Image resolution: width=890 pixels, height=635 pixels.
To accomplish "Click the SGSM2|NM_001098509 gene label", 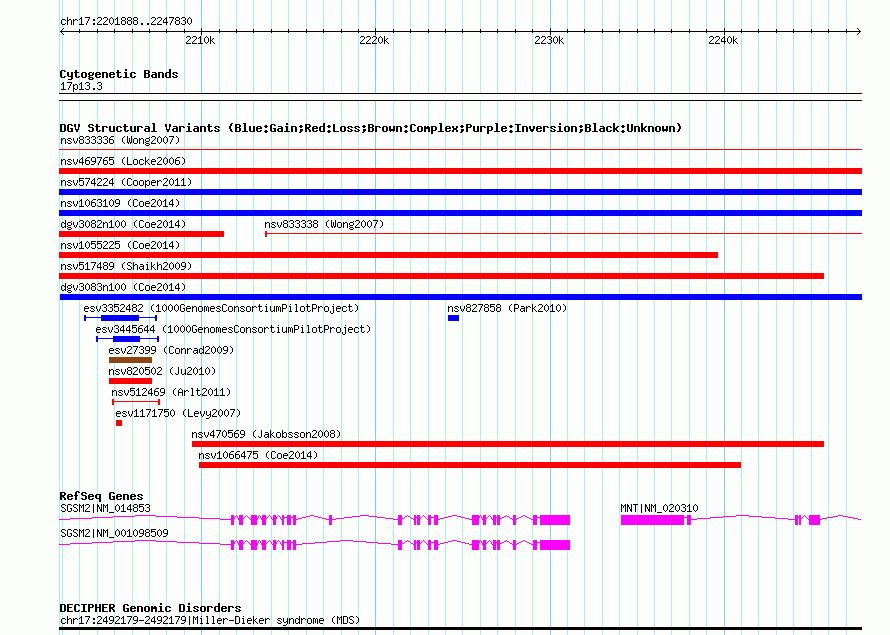I will [x=114, y=533].
